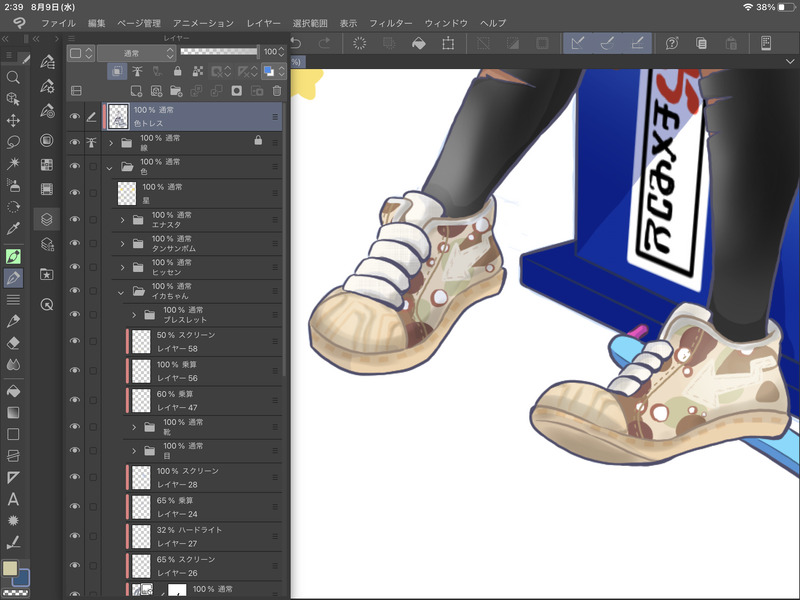800x600 pixels.
Task: Click the Fill icon in command bar
Action: tap(419, 43)
